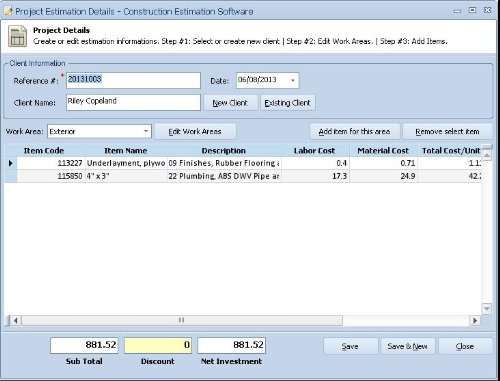Click the Total Cost/Unit column header

click(449, 151)
